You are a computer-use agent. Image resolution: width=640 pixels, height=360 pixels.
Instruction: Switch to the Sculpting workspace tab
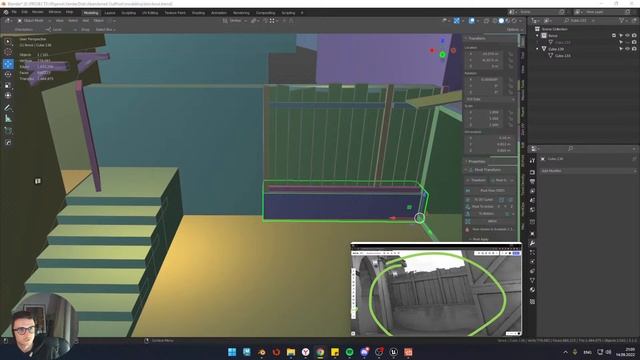[x=128, y=13]
